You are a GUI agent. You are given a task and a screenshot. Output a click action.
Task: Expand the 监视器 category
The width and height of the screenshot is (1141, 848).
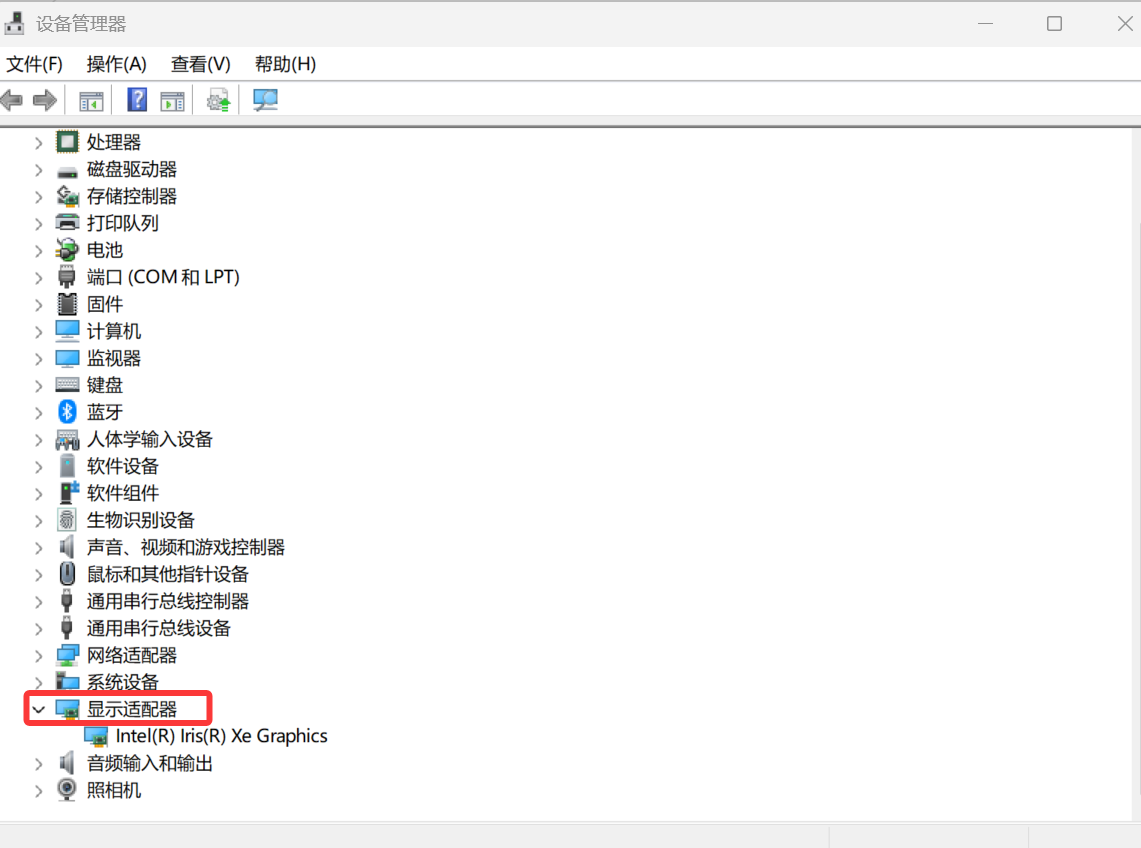click(38, 357)
